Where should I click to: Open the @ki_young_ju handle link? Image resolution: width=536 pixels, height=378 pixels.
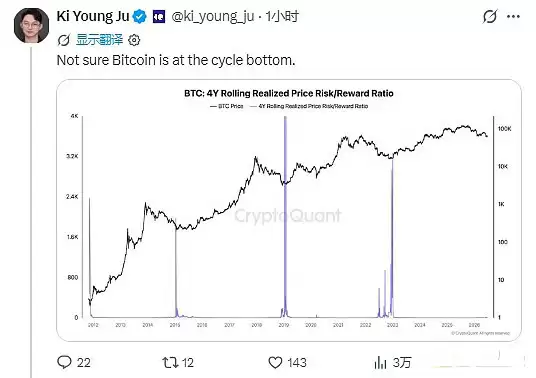[213, 16]
